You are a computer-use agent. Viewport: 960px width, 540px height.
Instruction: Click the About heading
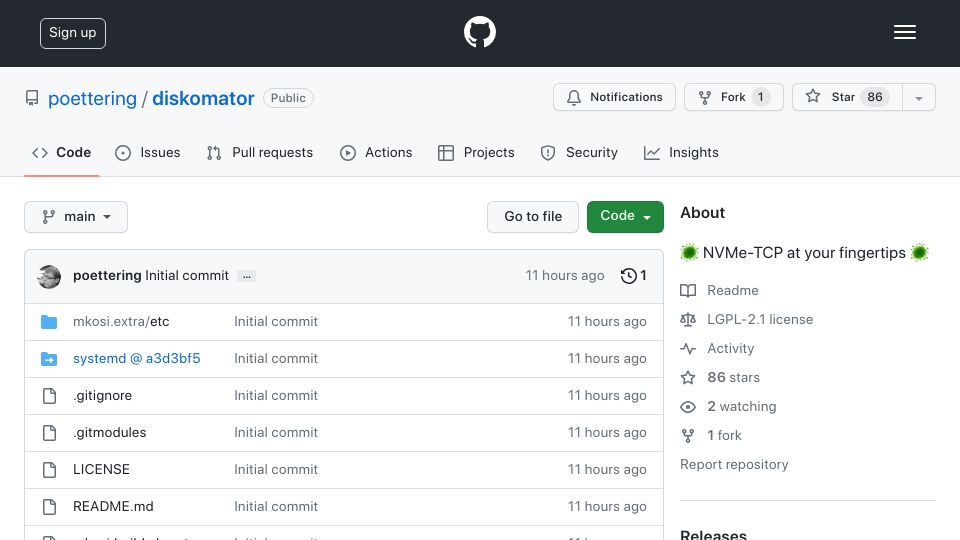point(702,212)
